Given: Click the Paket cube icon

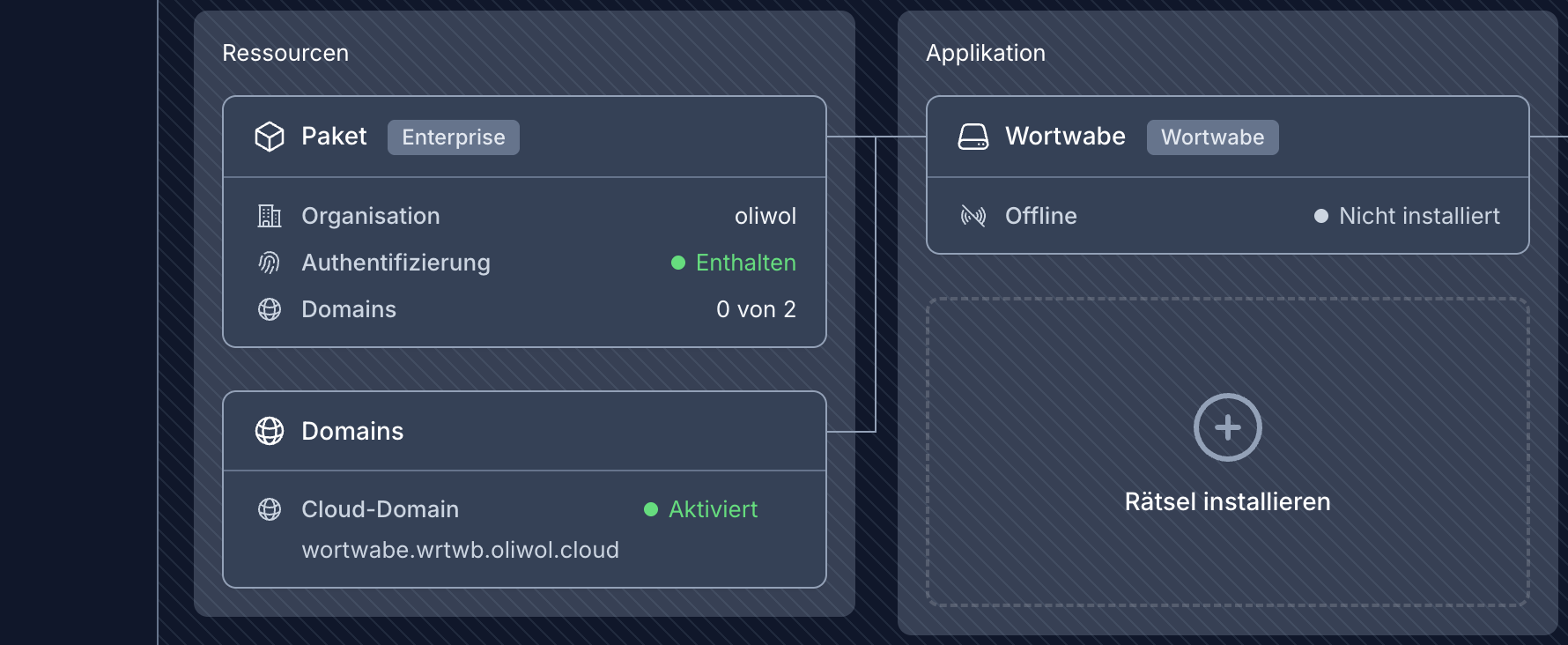Looking at the screenshot, I should click(270, 137).
